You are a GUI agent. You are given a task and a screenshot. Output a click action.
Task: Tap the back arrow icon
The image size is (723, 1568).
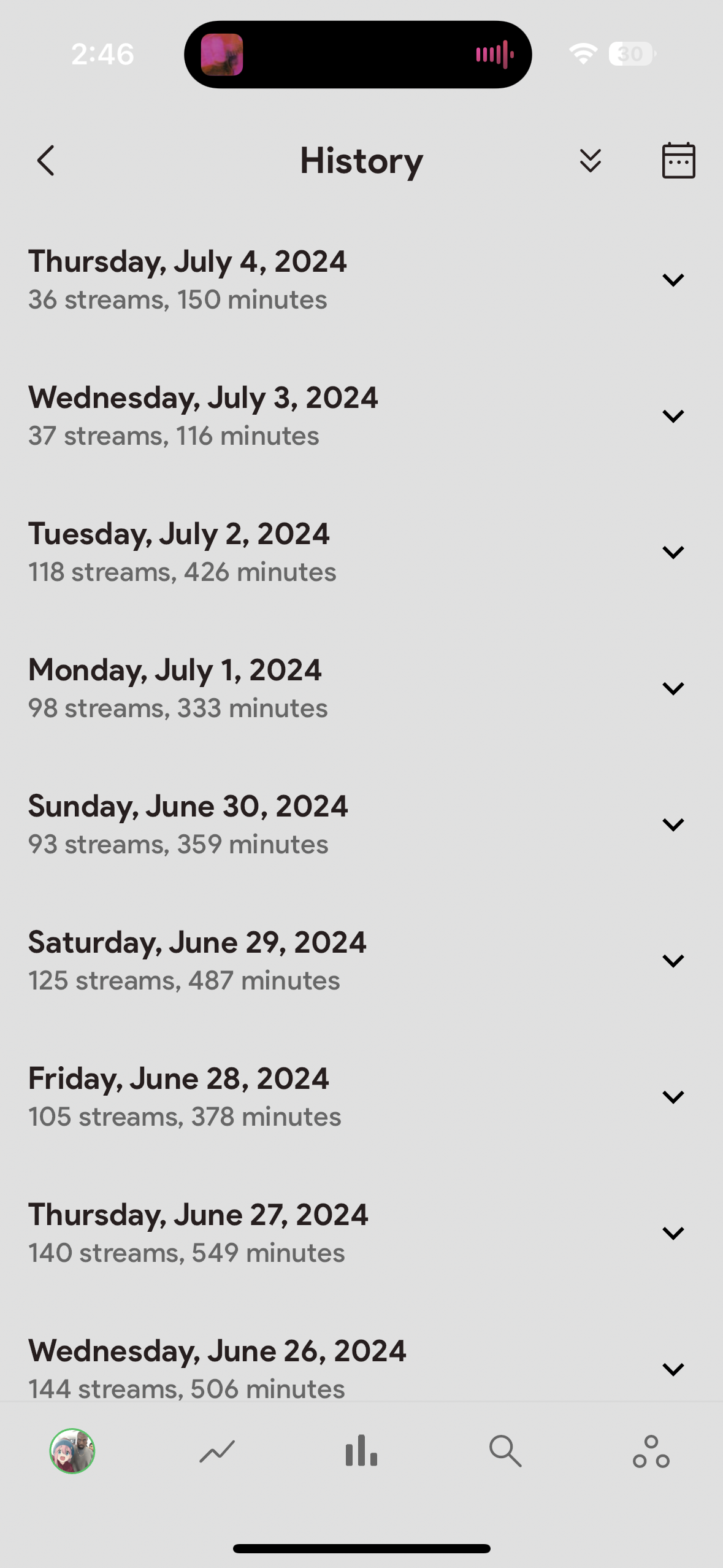[x=46, y=161]
